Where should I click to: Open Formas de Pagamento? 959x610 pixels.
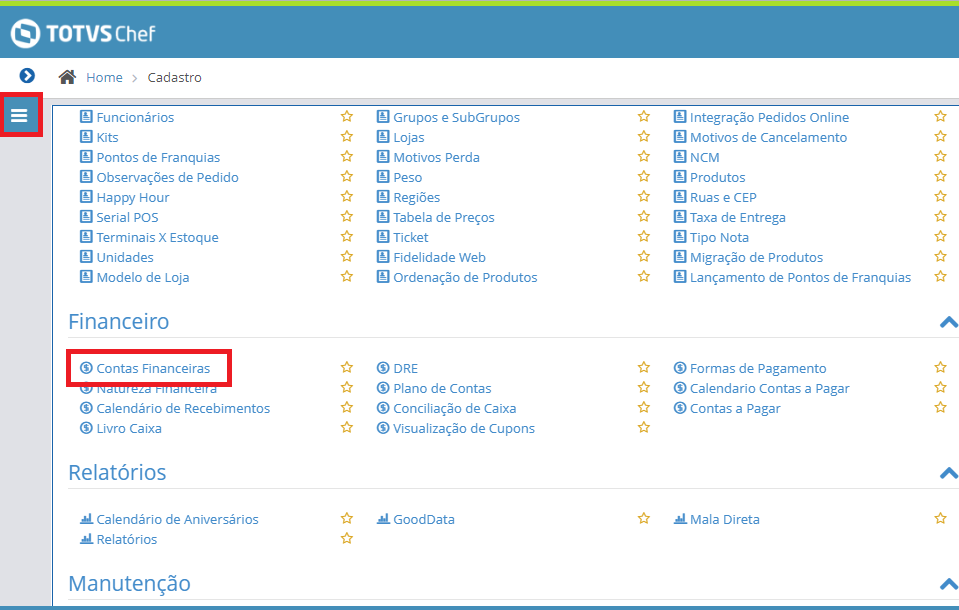[x=758, y=368]
